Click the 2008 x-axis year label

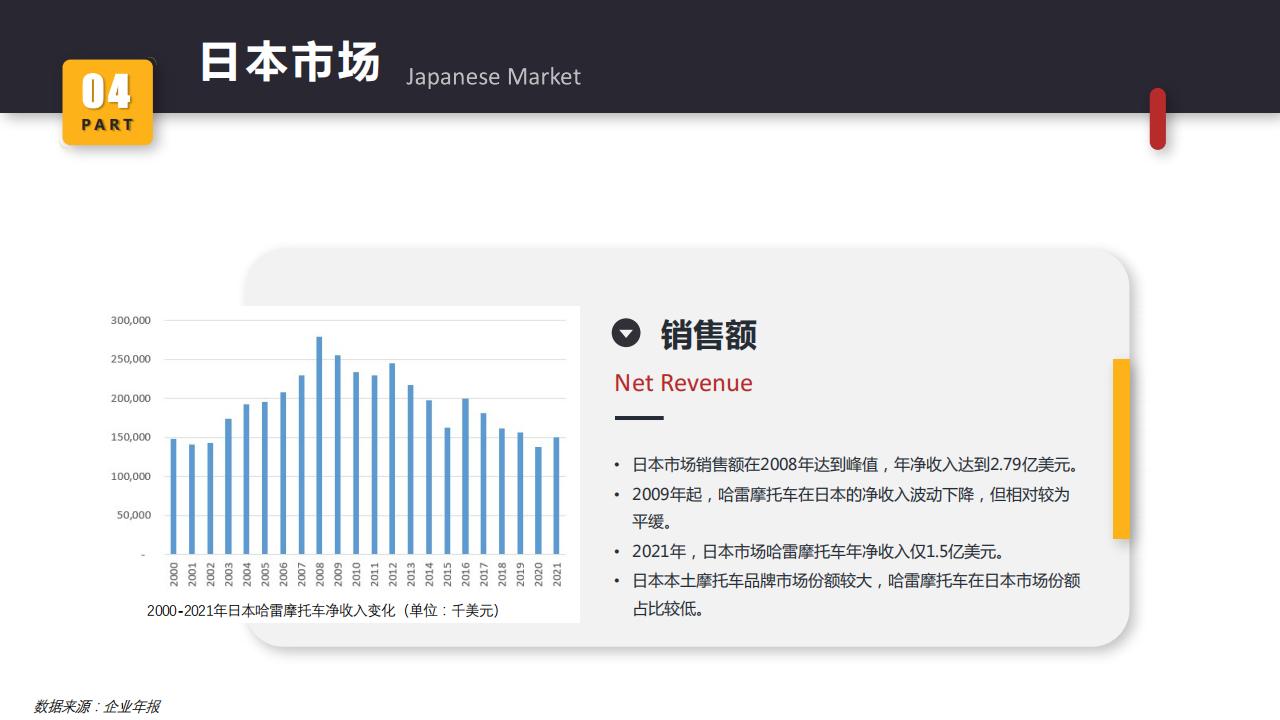[x=320, y=574]
